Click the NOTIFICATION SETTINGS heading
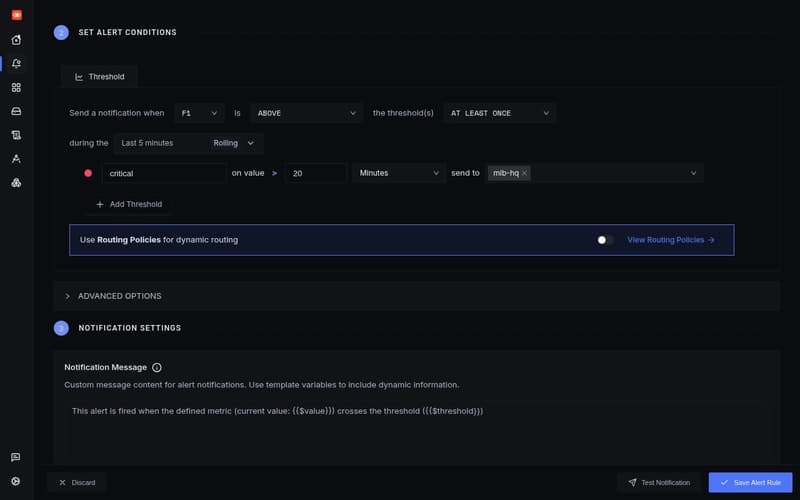The width and height of the screenshot is (800, 500). click(x=130, y=328)
